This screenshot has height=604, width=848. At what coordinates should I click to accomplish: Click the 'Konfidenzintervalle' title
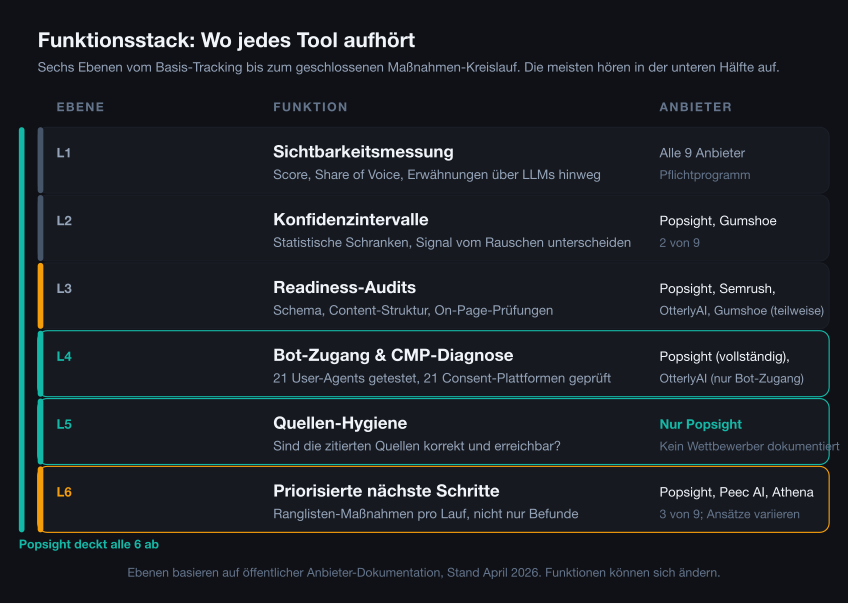coord(350,220)
